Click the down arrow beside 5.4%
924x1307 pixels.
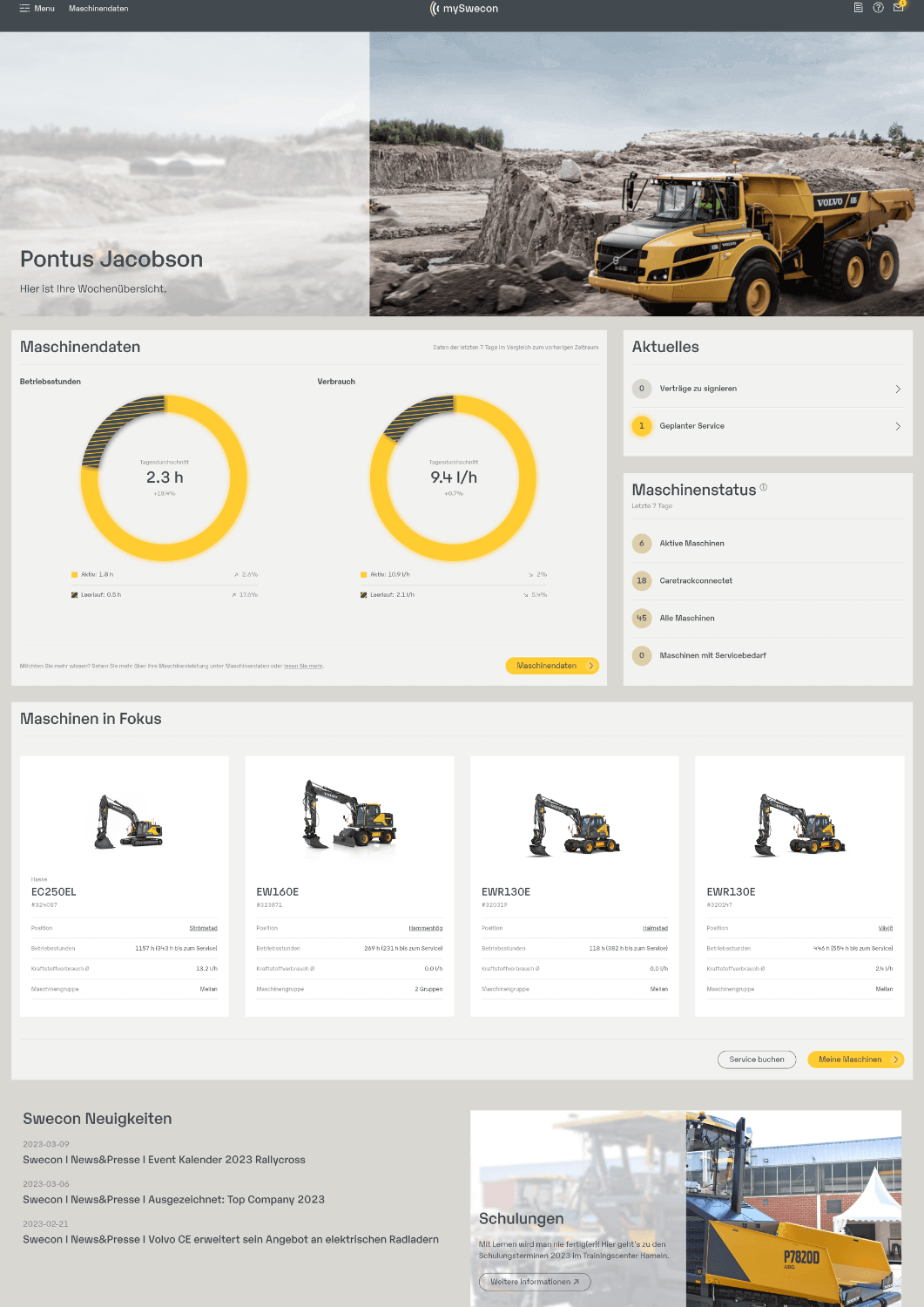tap(526, 595)
